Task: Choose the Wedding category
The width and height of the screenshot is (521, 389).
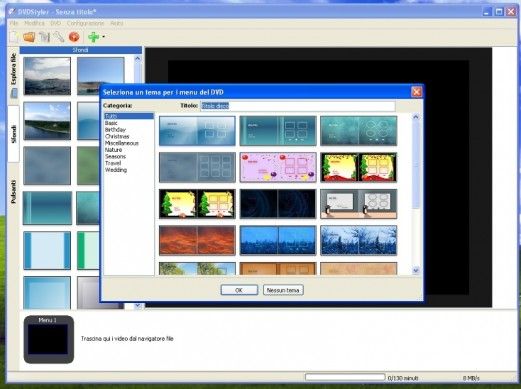Action: click(116, 170)
